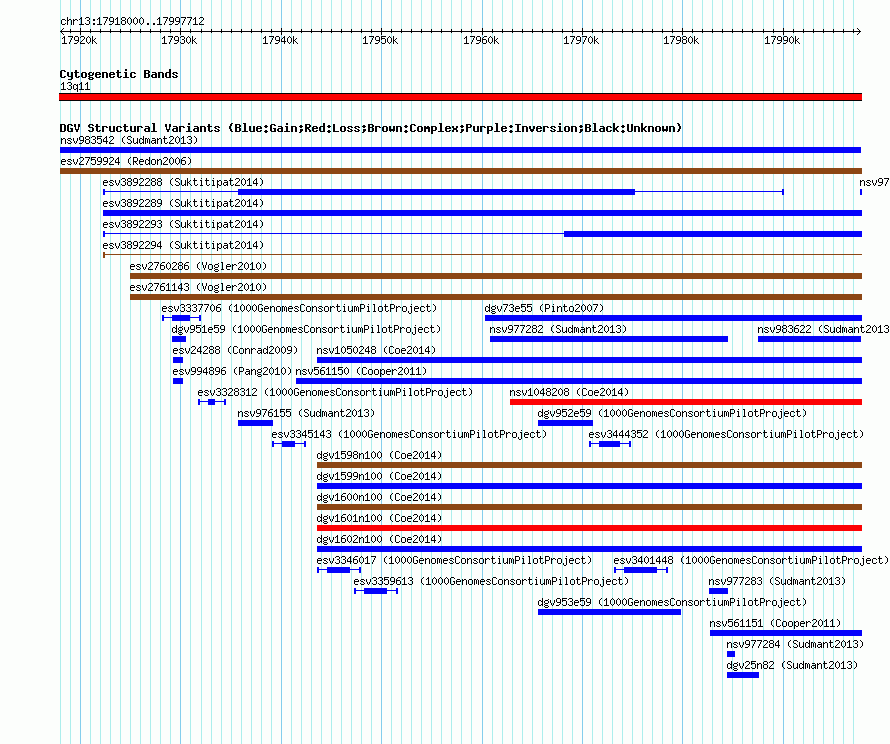This screenshot has height=744, width=890.
Task: Click dgv1600n100 (Coe2014) label
Action: 379,497
